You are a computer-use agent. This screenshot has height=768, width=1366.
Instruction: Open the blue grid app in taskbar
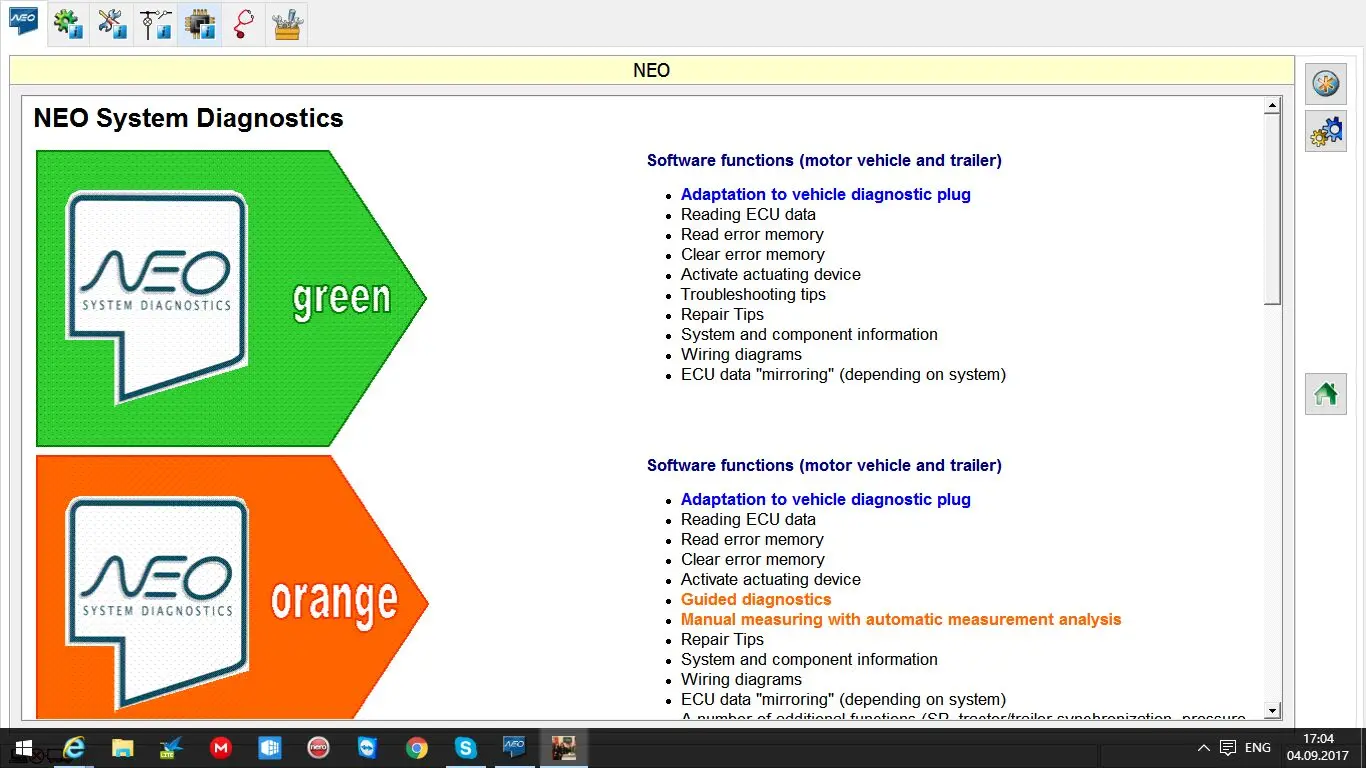pos(269,748)
